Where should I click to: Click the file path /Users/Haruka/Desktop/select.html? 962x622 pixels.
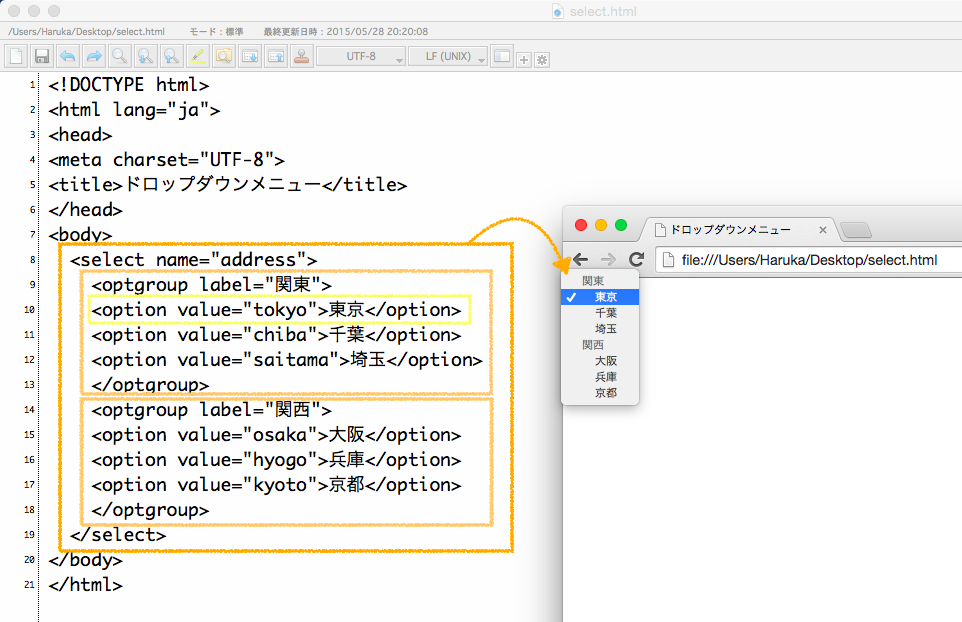coord(87,31)
